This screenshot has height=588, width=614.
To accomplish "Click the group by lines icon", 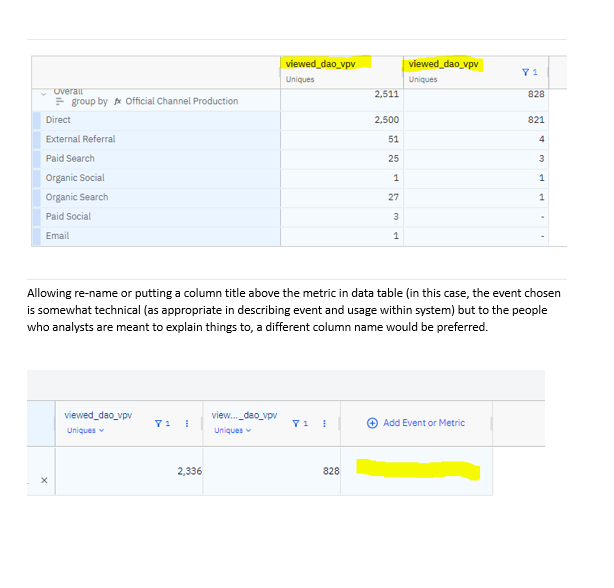I will click(60, 101).
